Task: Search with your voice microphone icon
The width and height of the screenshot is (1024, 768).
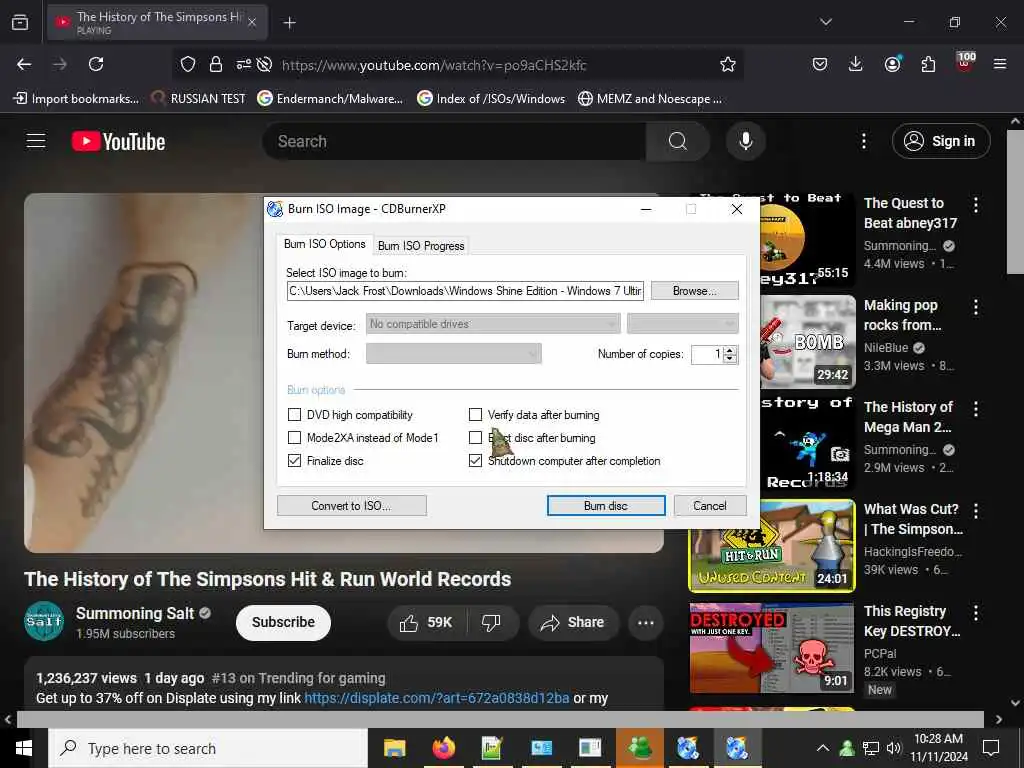Action: pyautogui.click(x=745, y=141)
